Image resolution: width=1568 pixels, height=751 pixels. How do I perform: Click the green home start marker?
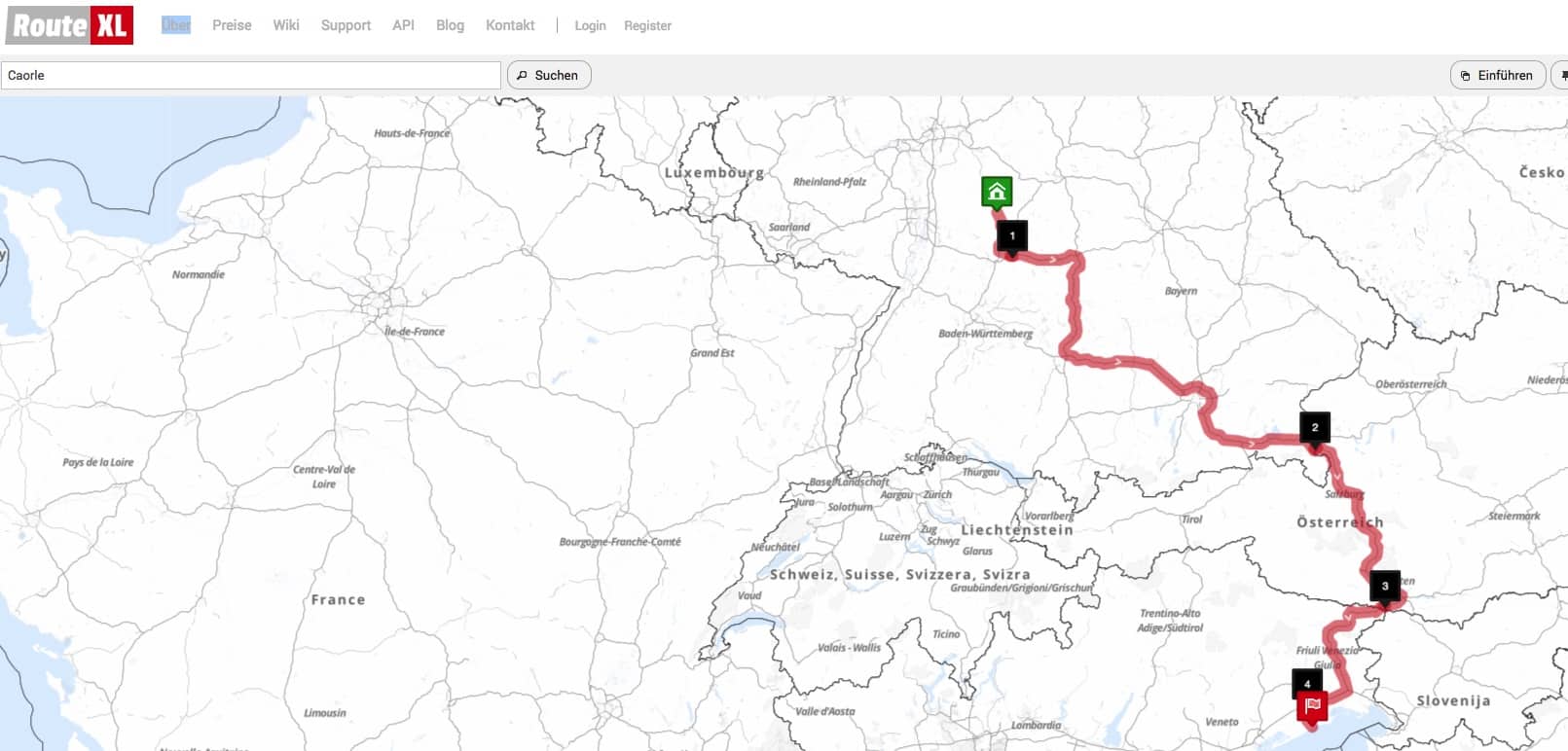coord(997,192)
